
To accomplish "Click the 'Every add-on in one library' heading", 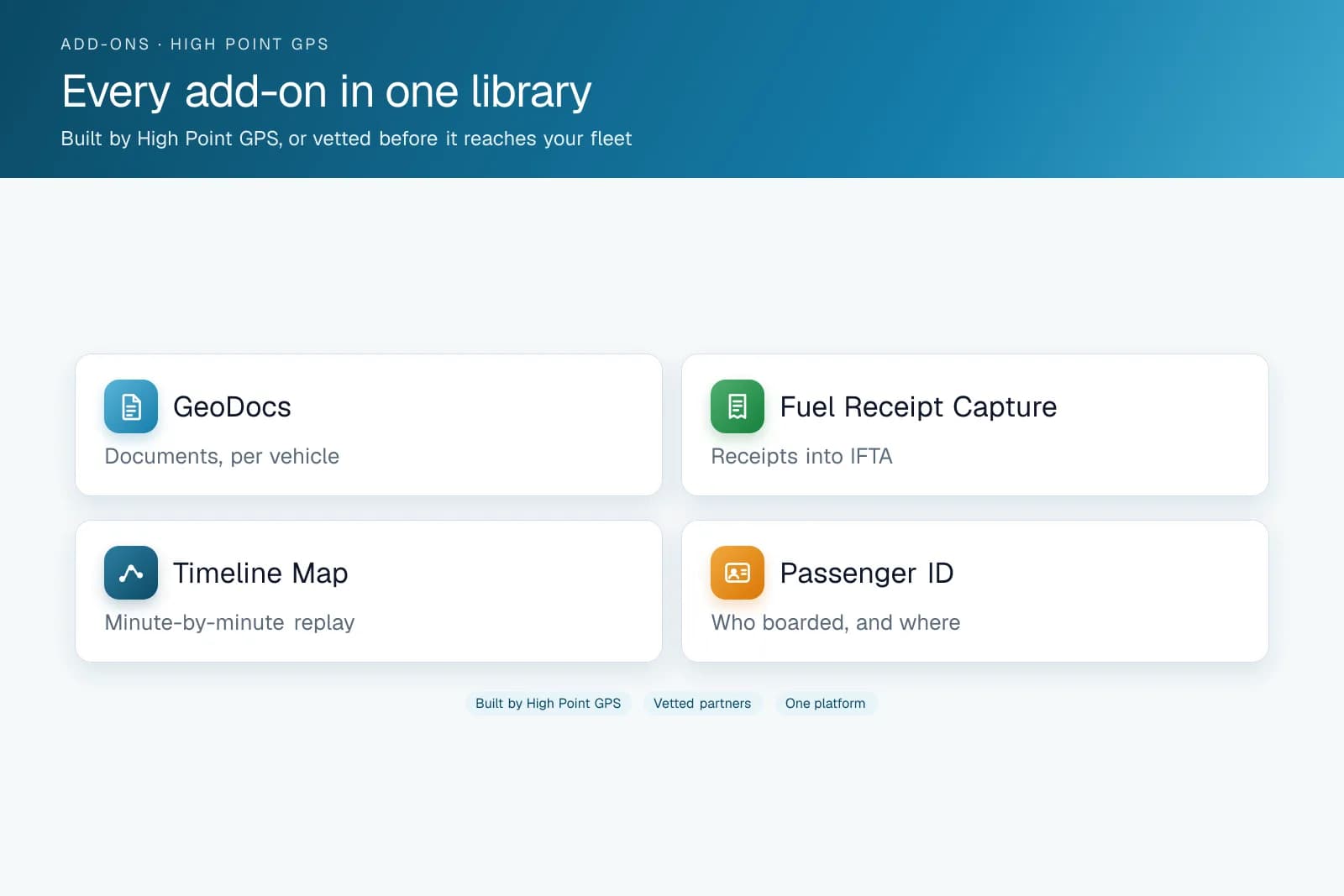I will pyautogui.click(x=327, y=92).
